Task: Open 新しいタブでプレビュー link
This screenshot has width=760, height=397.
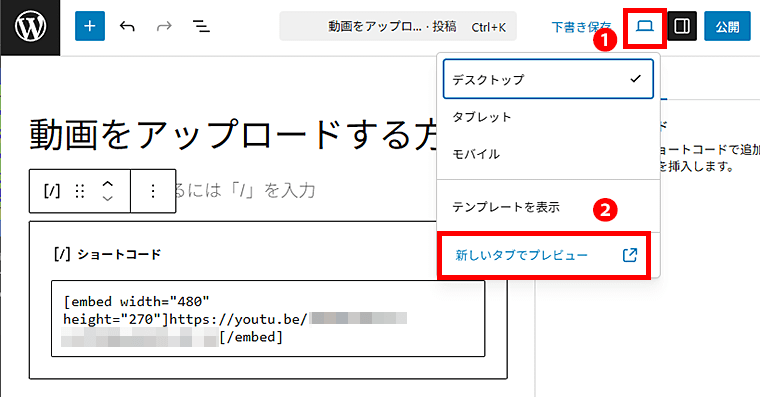Action: (545, 255)
